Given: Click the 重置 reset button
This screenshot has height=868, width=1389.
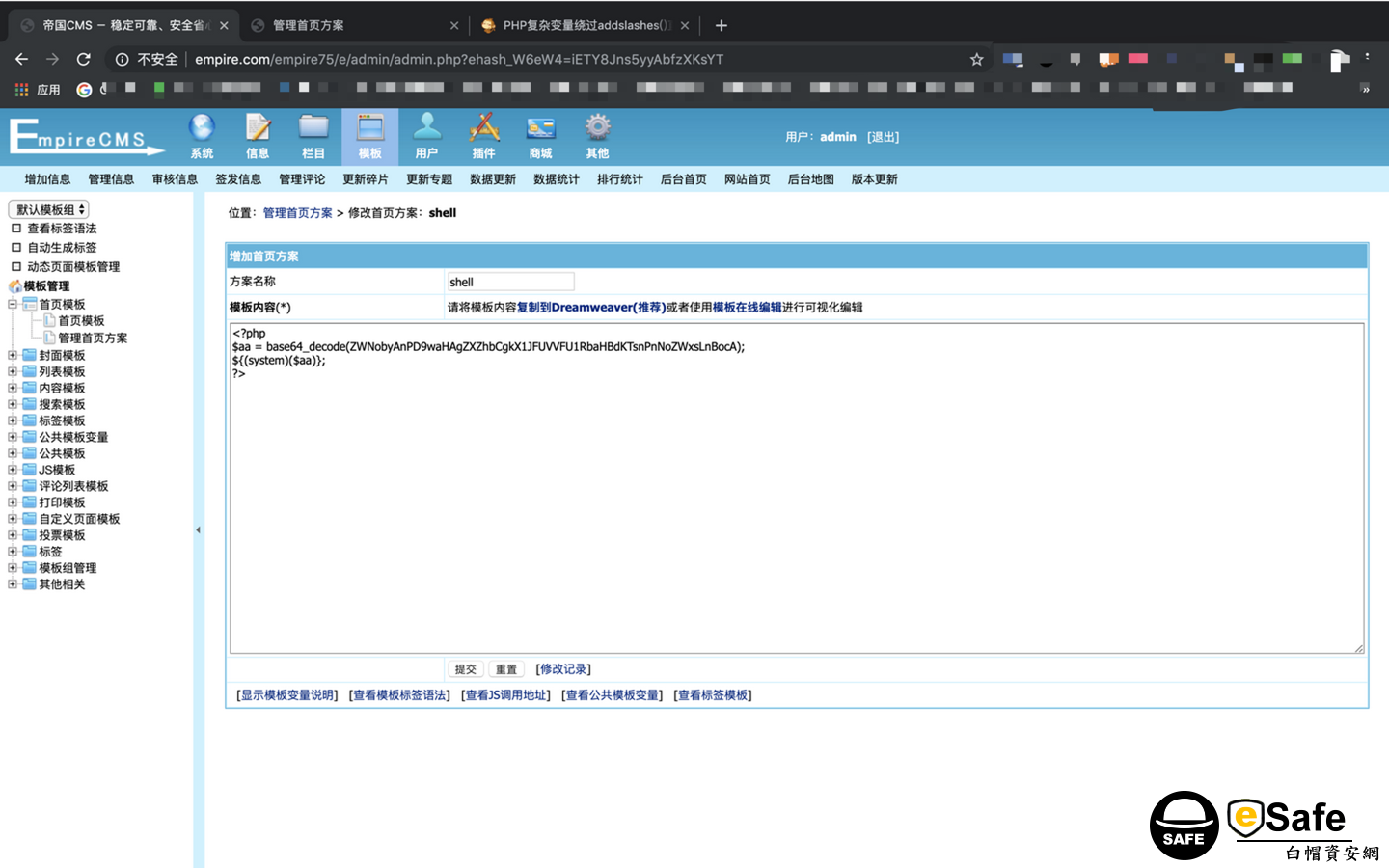Looking at the screenshot, I should coord(506,669).
